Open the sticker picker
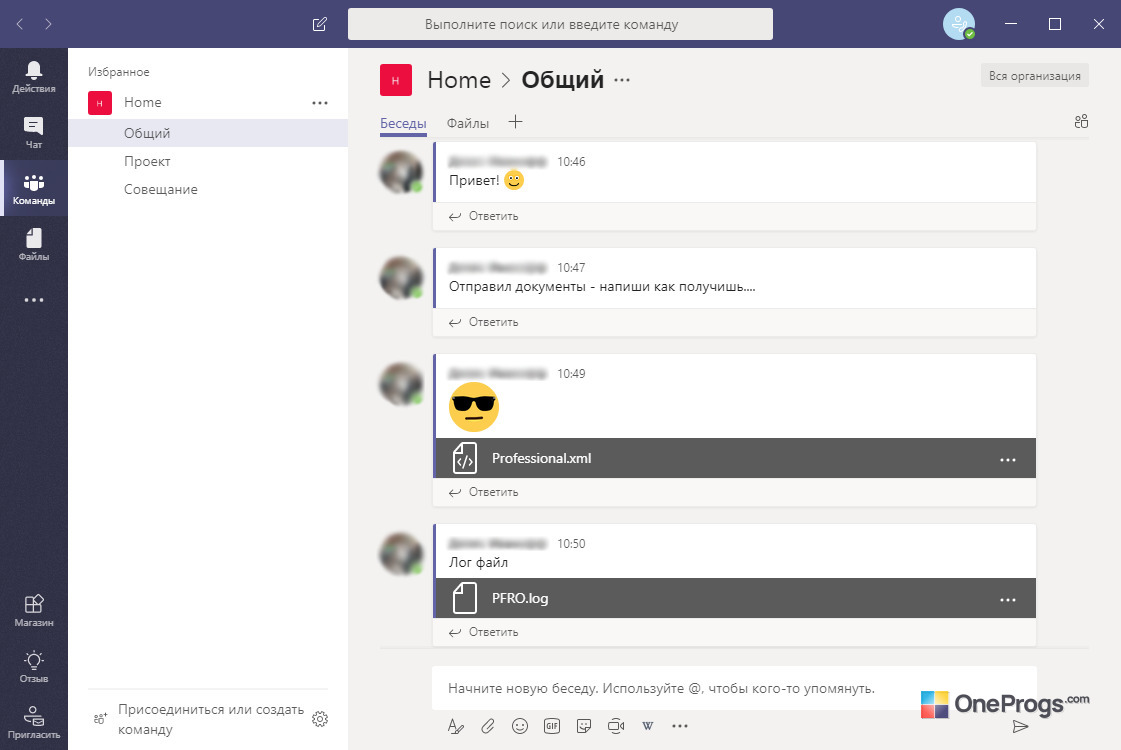The height and width of the screenshot is (750, 1121). pos(584,726)
